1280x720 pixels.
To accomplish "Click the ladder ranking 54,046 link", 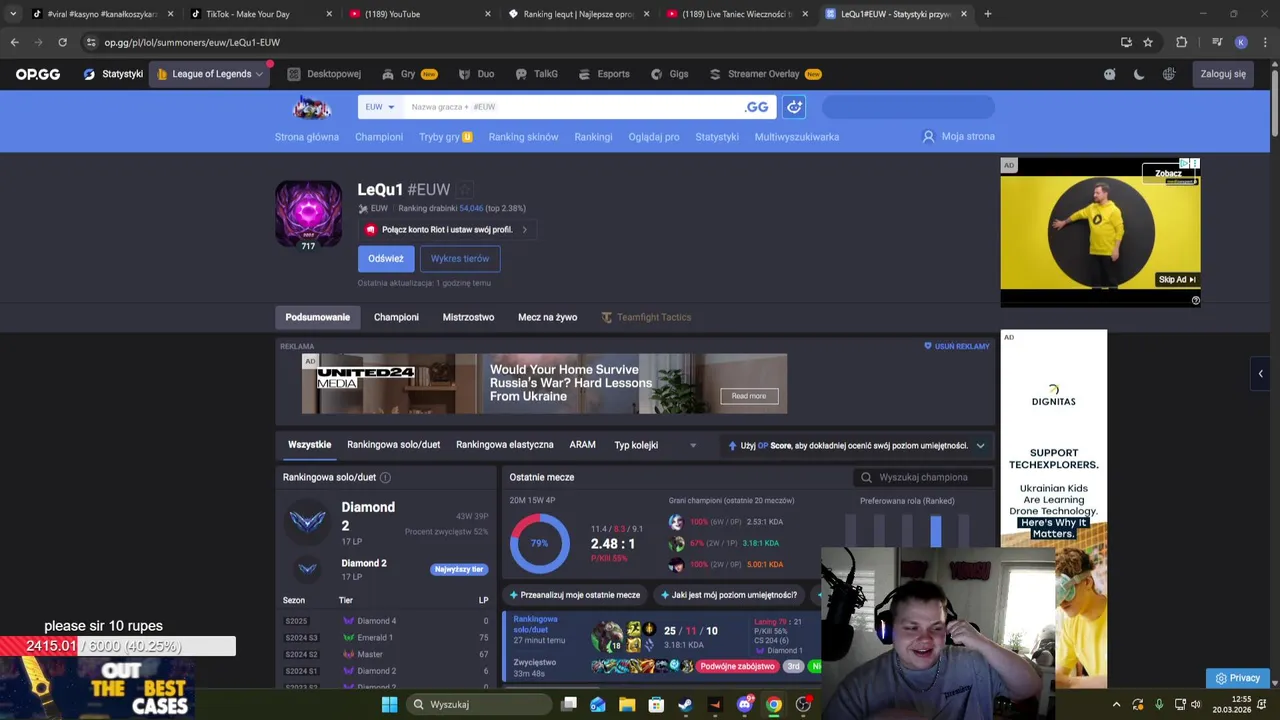I will [x=471, y=208].
